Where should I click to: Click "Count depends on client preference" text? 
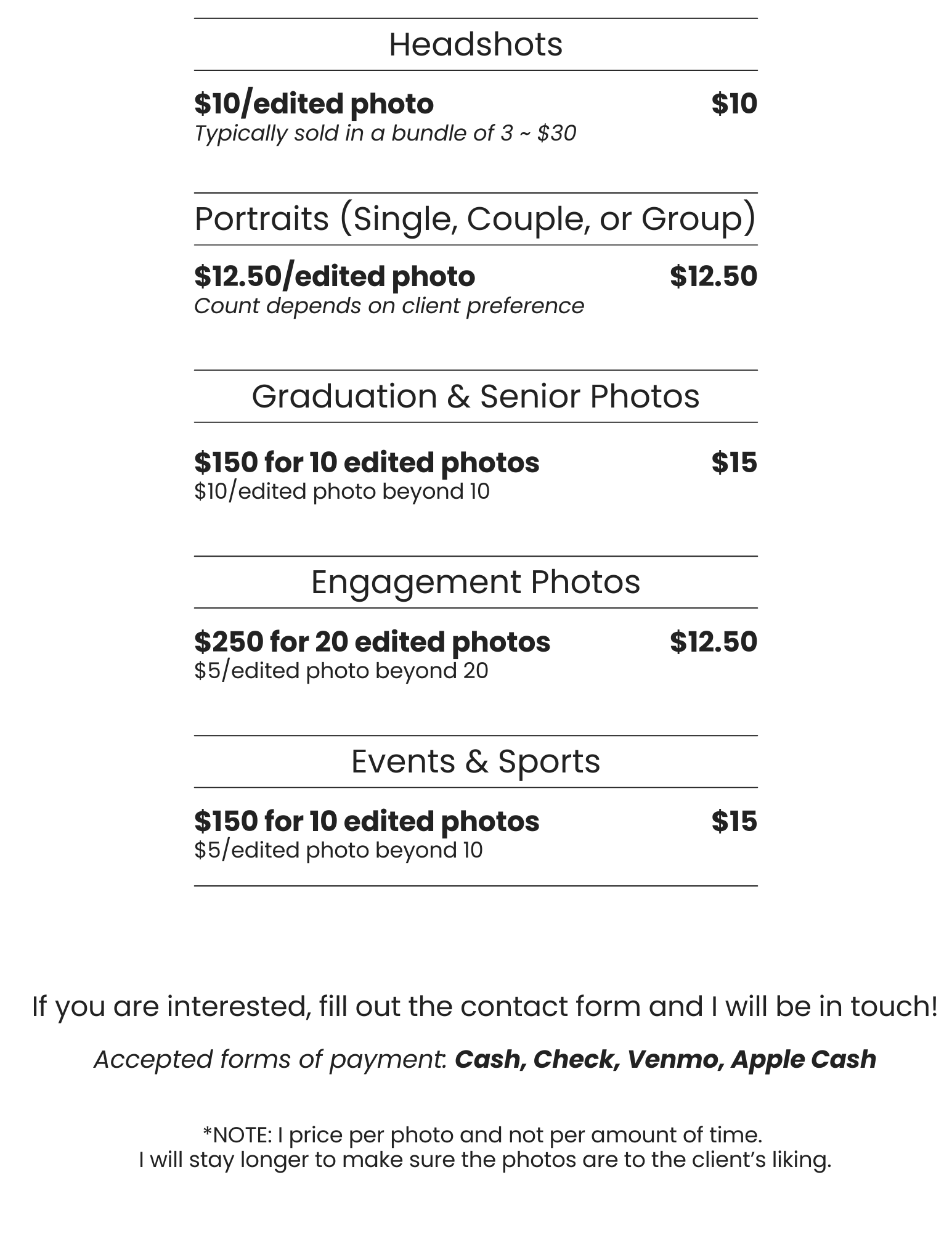point(389,306)
